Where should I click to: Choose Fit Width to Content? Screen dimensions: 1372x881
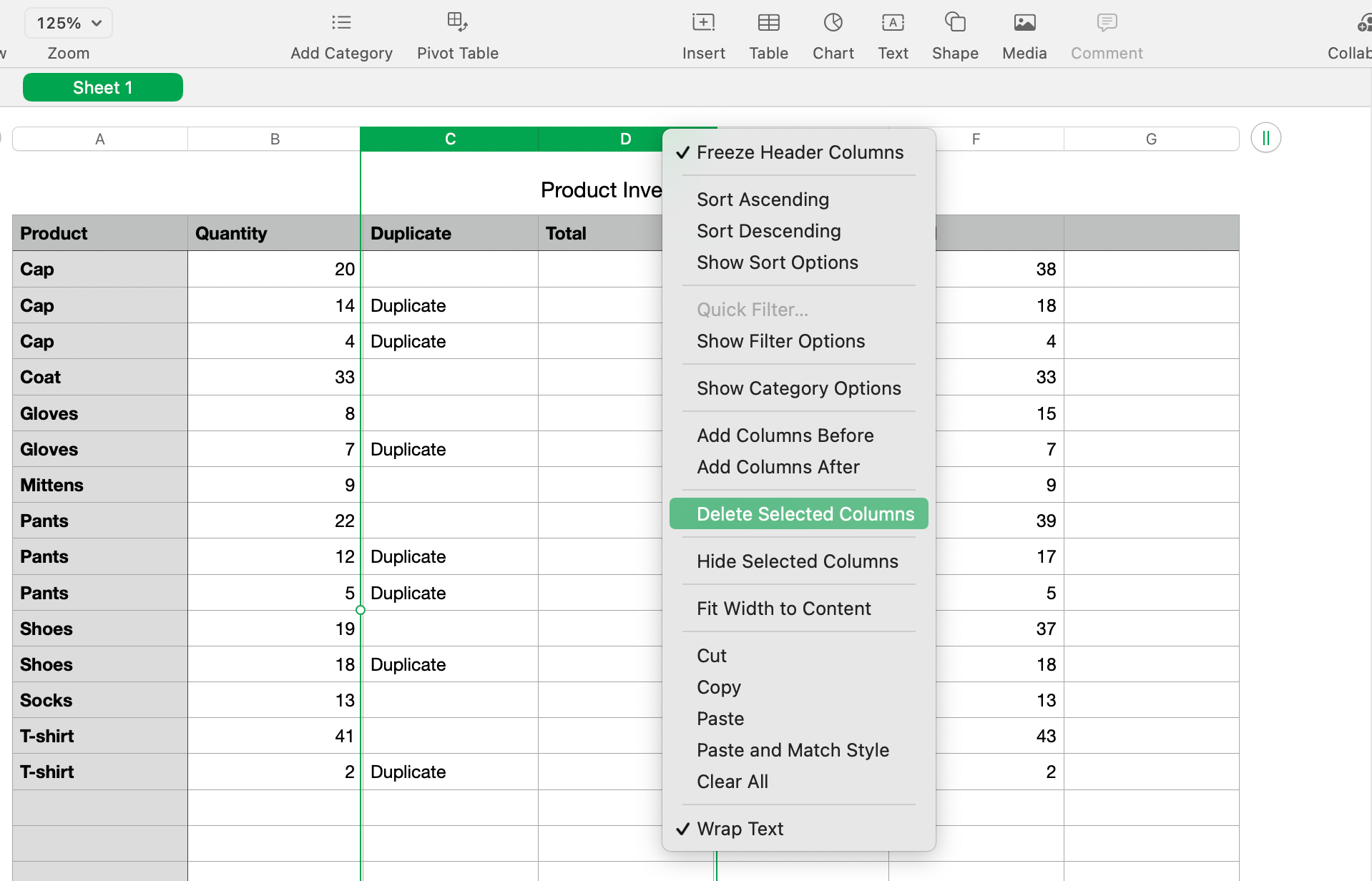click(783, 609)
